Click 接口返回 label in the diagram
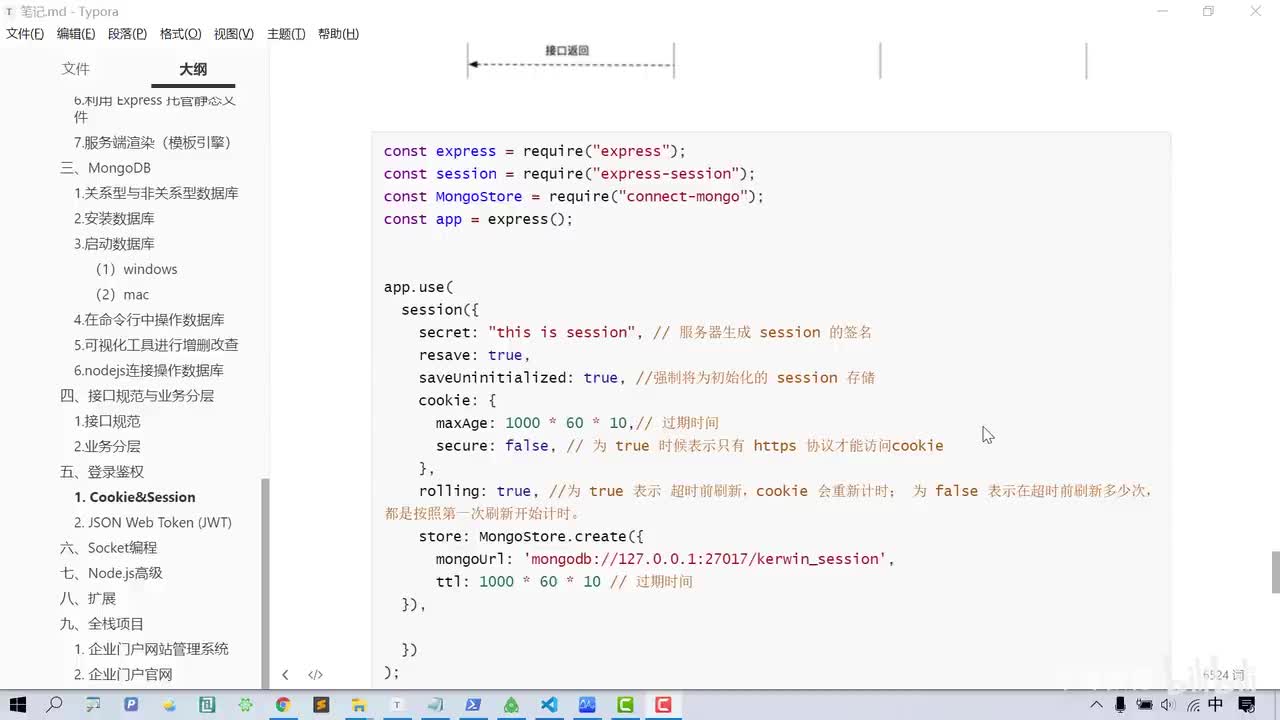 click(567, 50)
